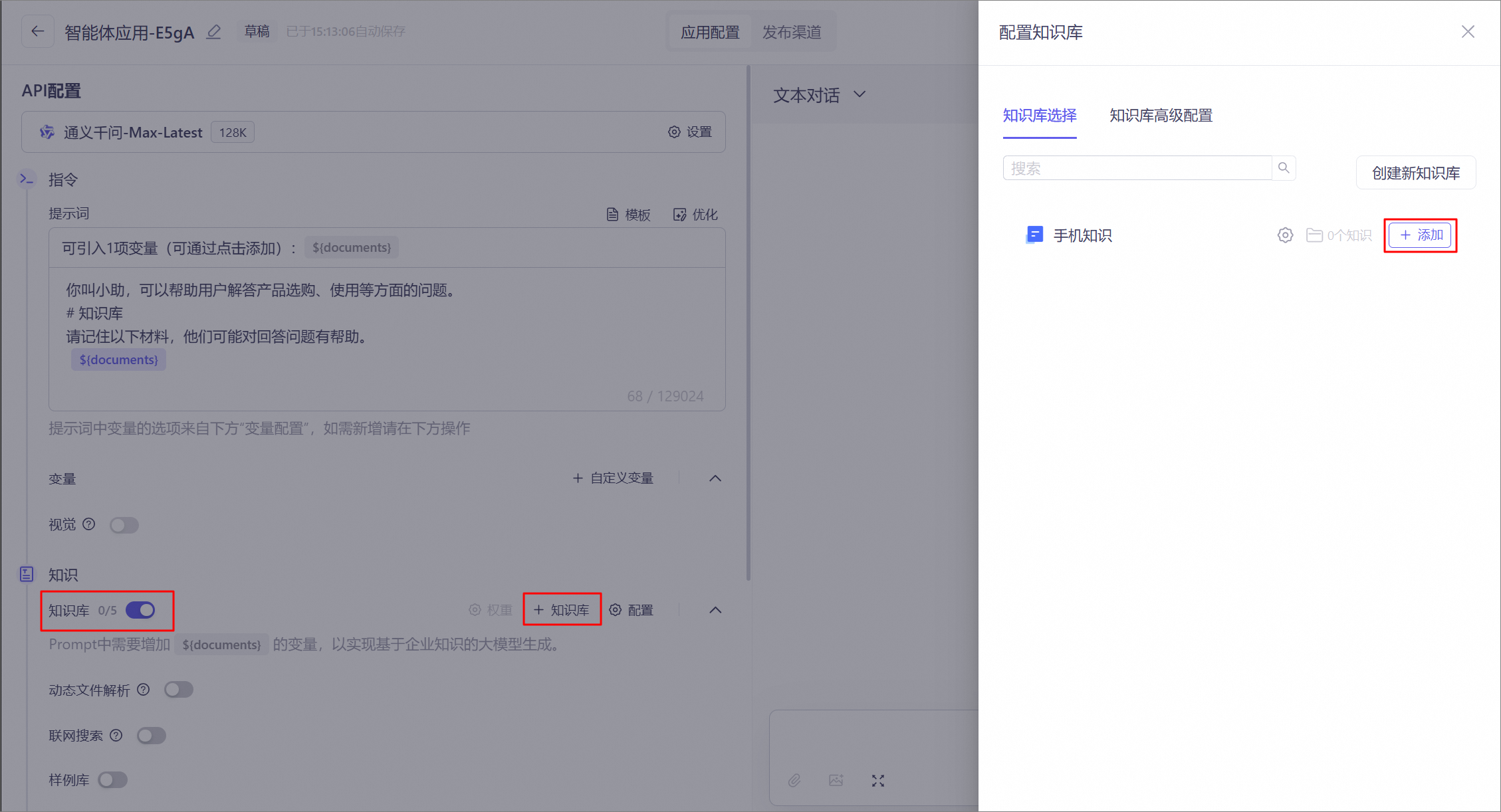
Task: Click the fullscreen expand icon
Action: coord(878,781)
